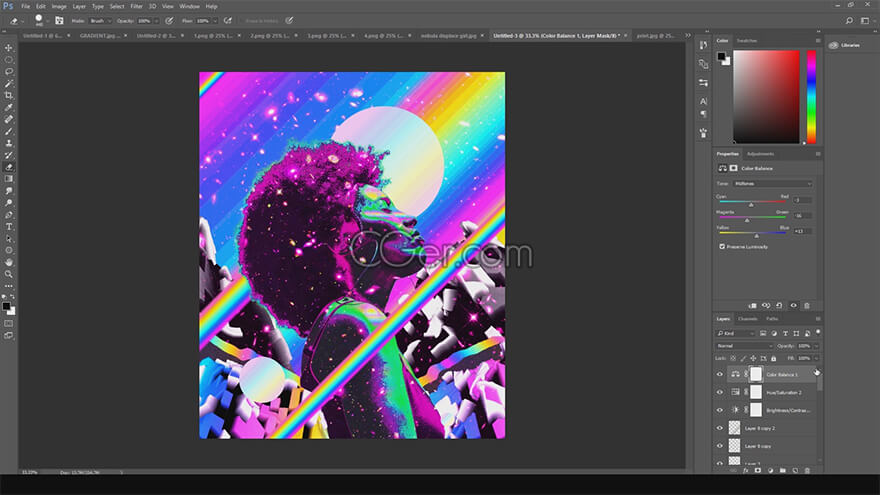Image resolution: width=880 pixels, height=495 pixels.
Task: Open the Opacity dropdown in options bar
Action: pos(156,21)
